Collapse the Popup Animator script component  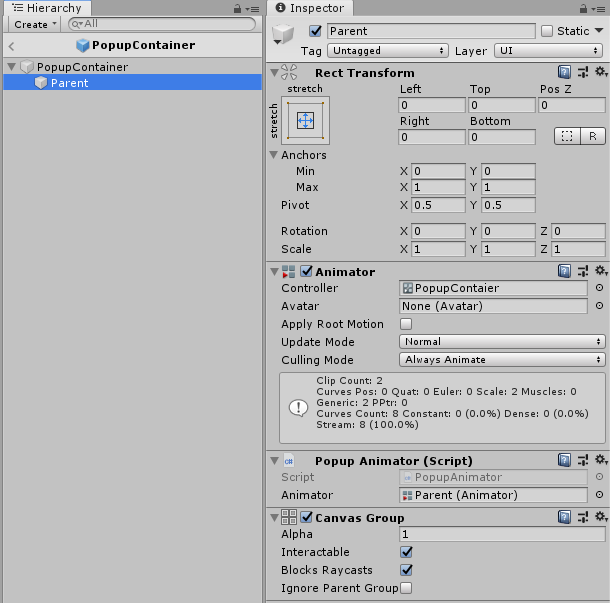275,461
